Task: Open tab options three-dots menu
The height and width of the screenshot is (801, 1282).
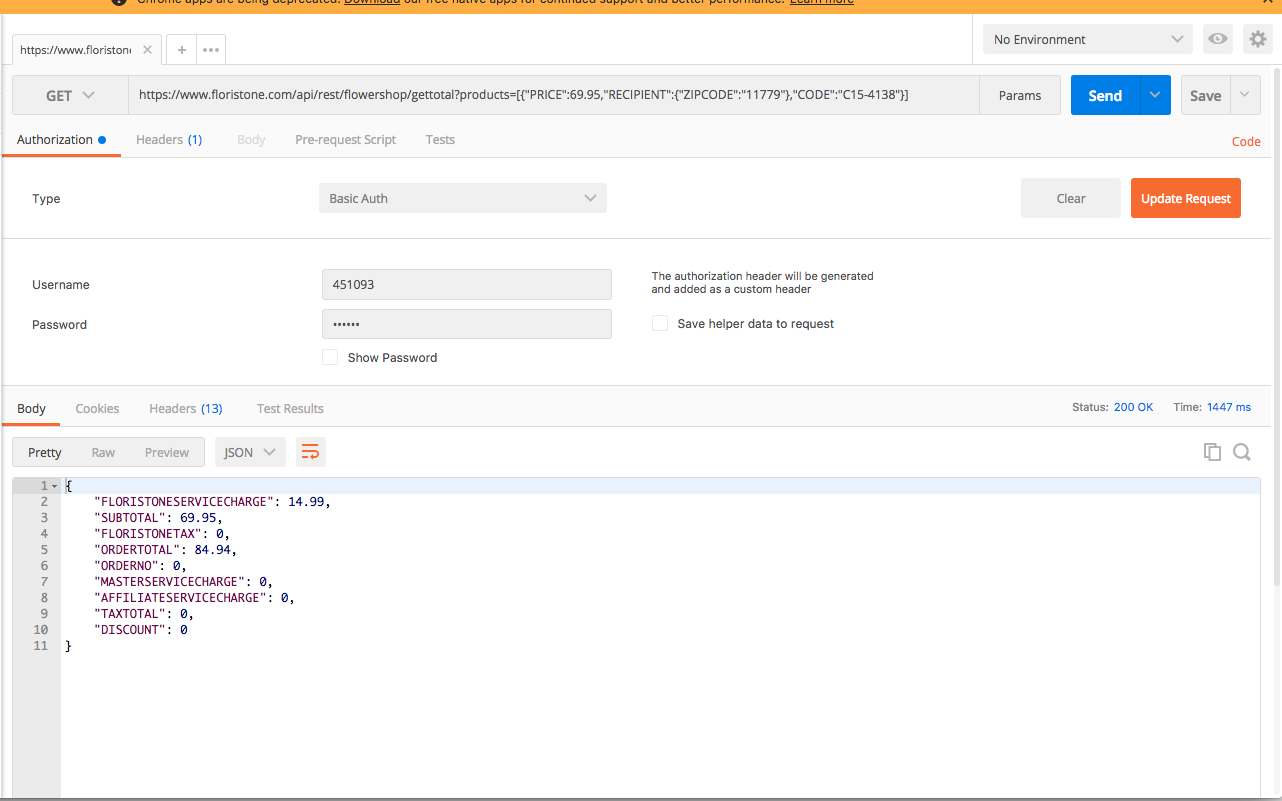Action: (211, 49)
